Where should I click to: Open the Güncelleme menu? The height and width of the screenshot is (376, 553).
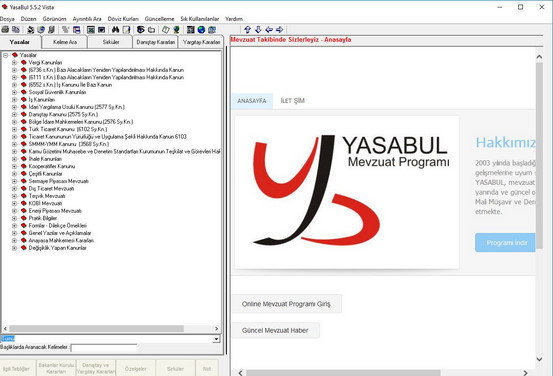(x=159, y=19)
